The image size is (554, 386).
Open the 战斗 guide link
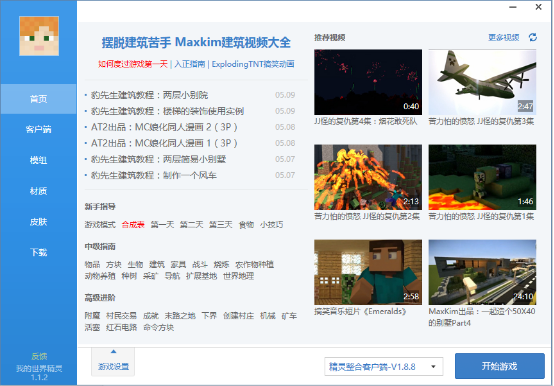click(200, 265)
